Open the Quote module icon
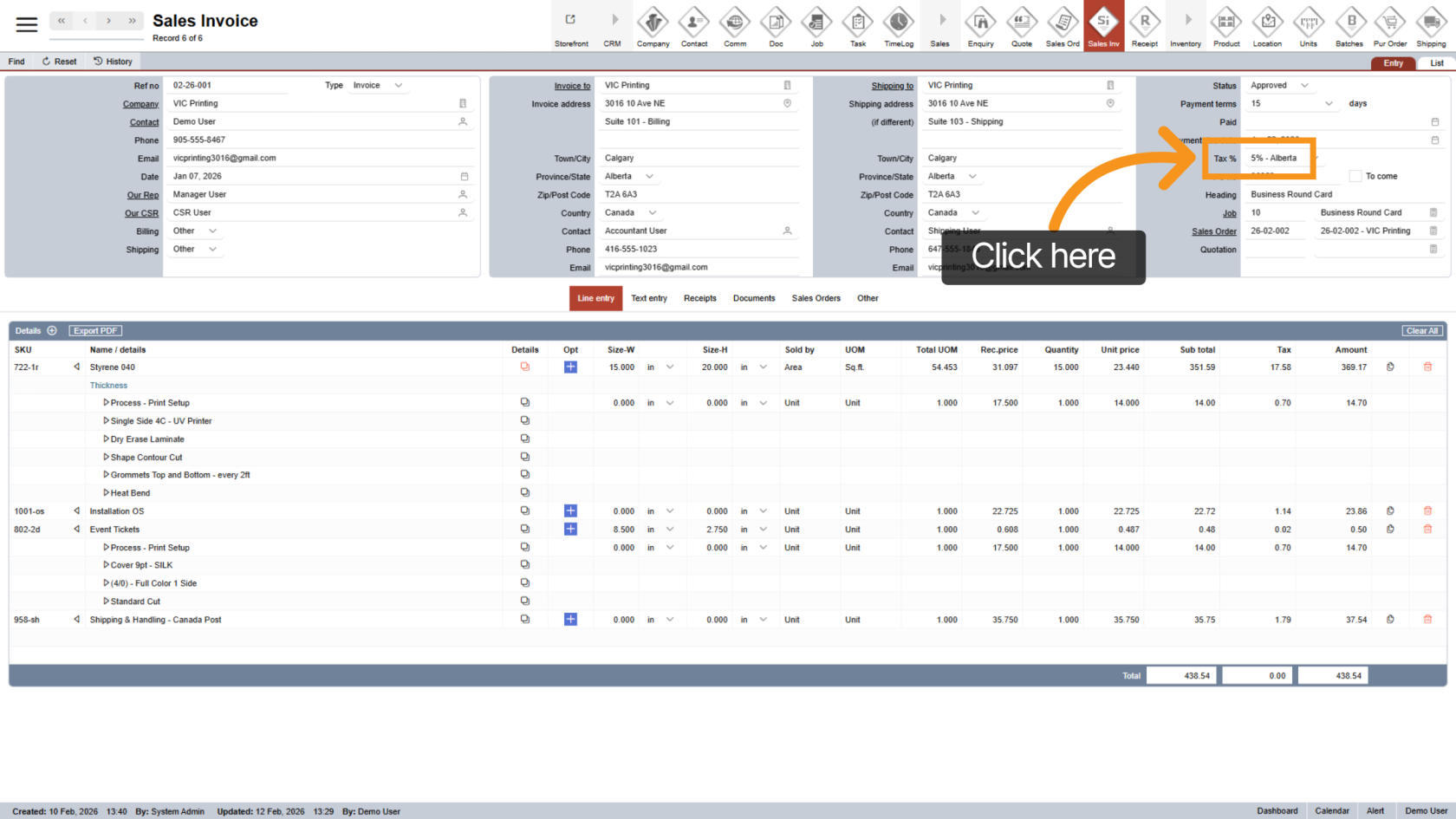The width and height of the screenshot is (1456, 819). (1022, 26)
